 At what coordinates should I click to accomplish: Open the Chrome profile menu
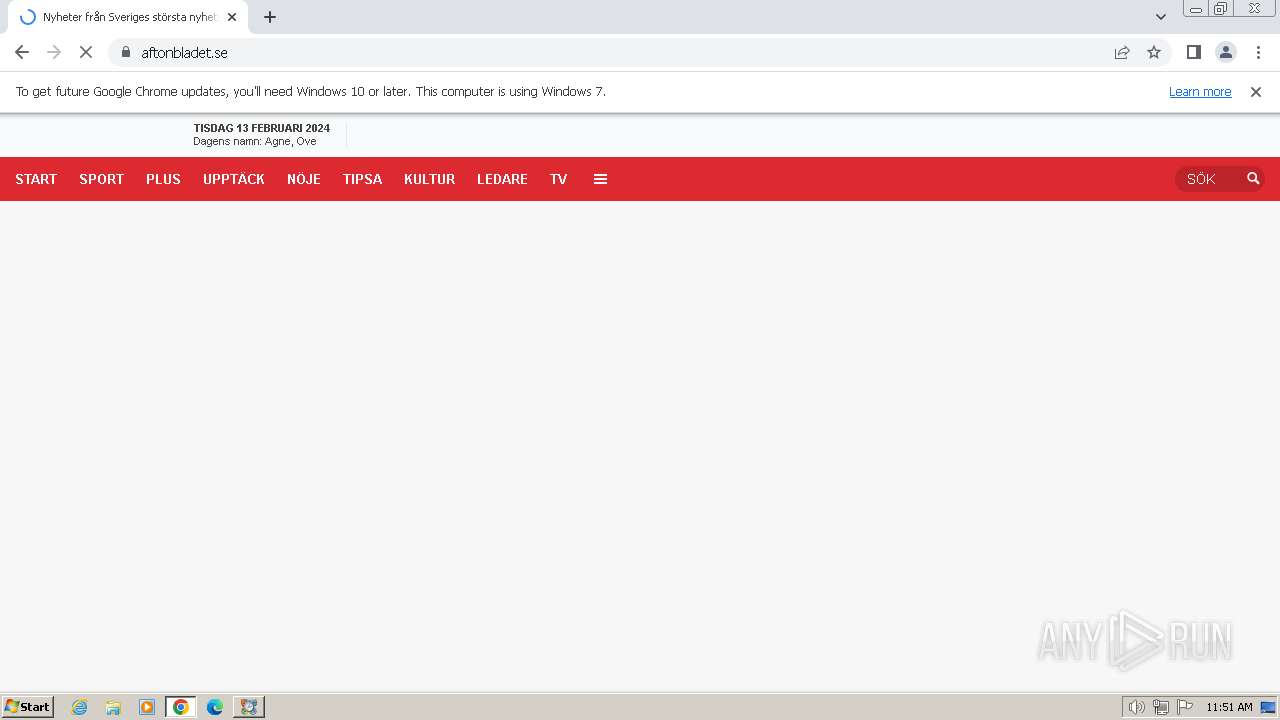[x=1225, y=52]
